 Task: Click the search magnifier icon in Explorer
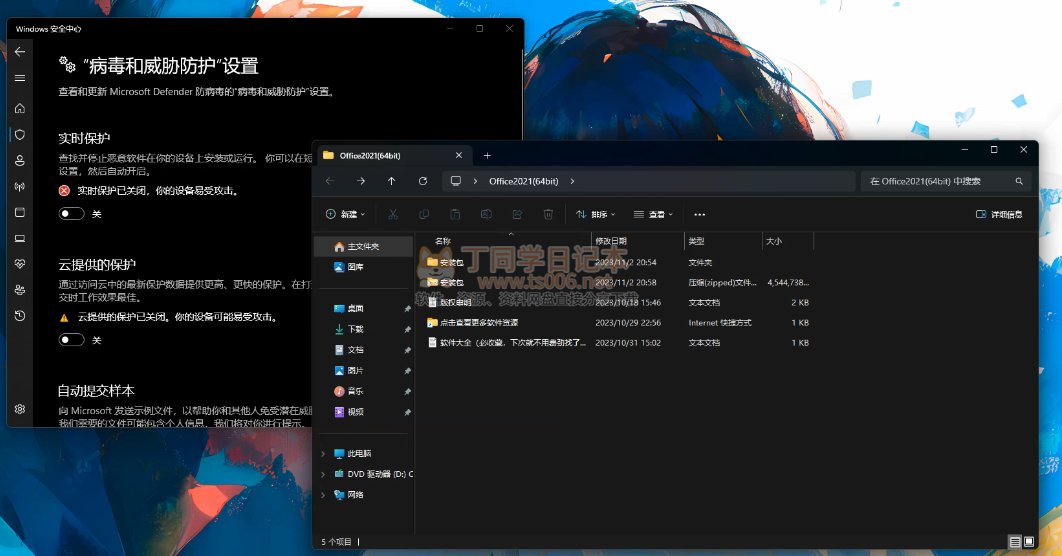click(1019, 181)
